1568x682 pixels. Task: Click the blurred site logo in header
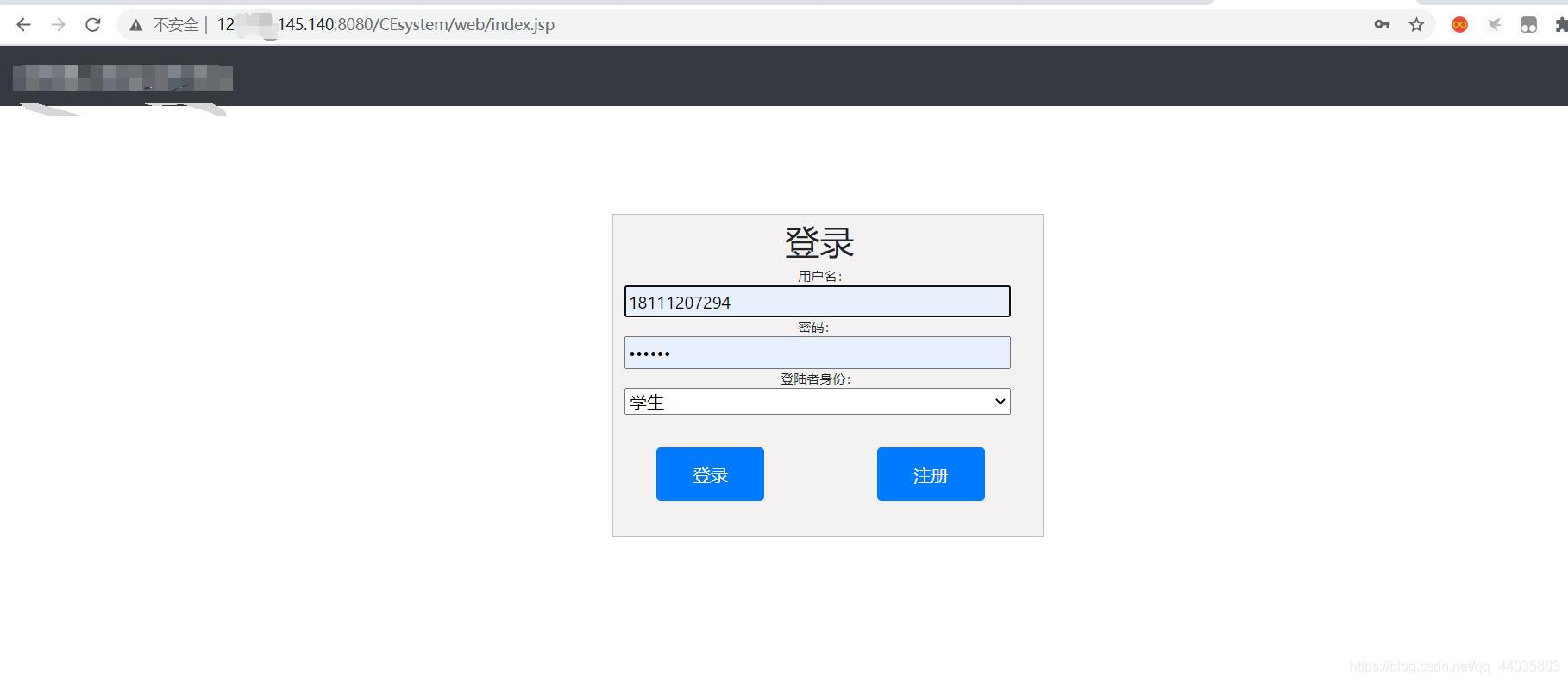click(x=122, y=77)
